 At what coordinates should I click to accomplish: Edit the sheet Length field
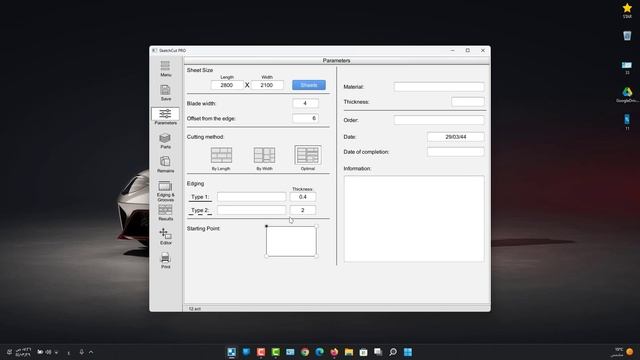pyautogui.click(x=227, y=85)
